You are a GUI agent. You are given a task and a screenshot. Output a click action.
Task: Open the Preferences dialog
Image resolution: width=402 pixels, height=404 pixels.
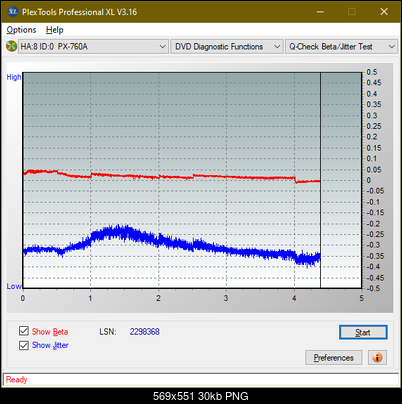[x=333, y=358]
